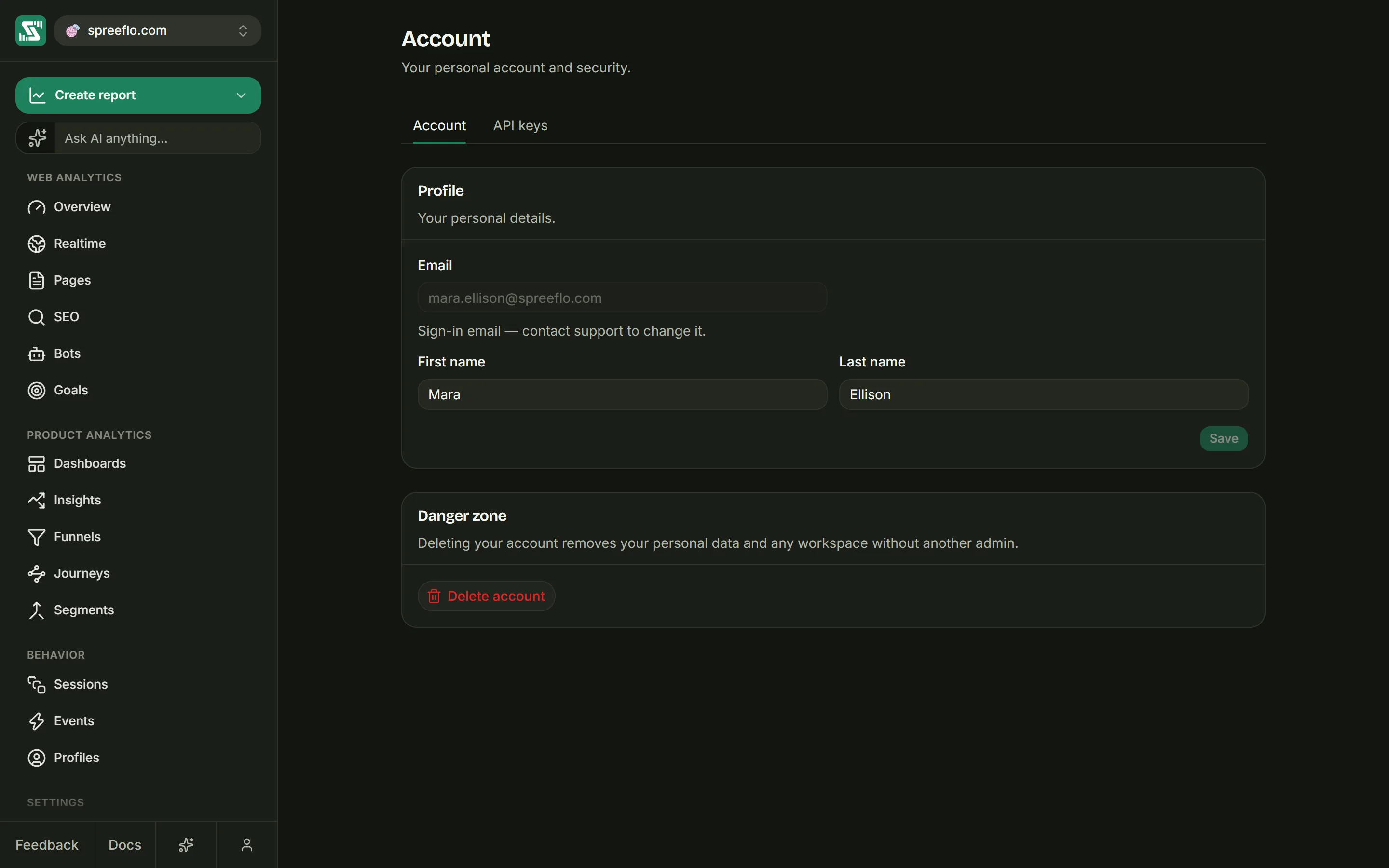
Task: Open the Funnels filter icon
Action: click(x=36, y=537)
